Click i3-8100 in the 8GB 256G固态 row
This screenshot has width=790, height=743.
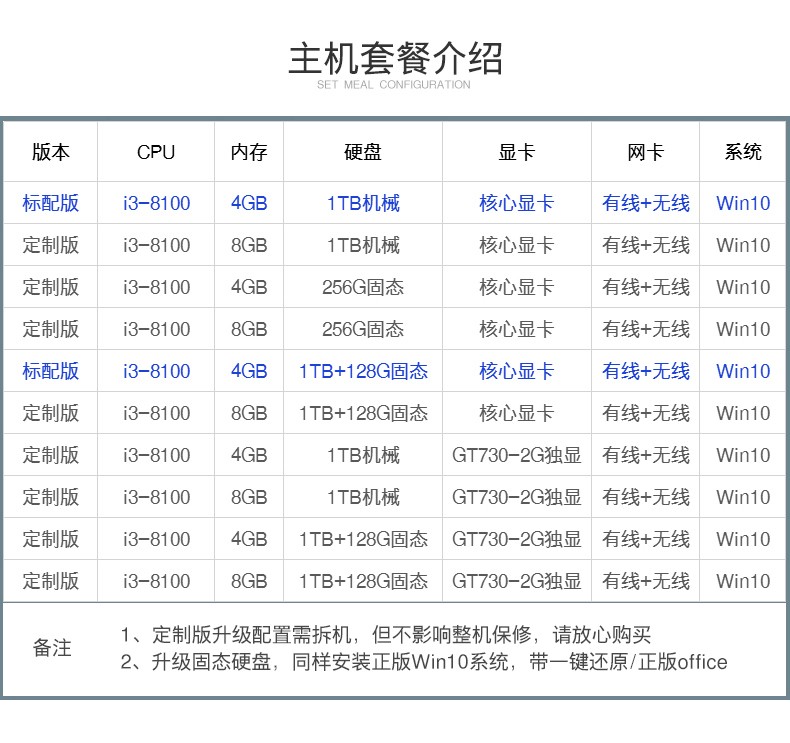[156, 329]
